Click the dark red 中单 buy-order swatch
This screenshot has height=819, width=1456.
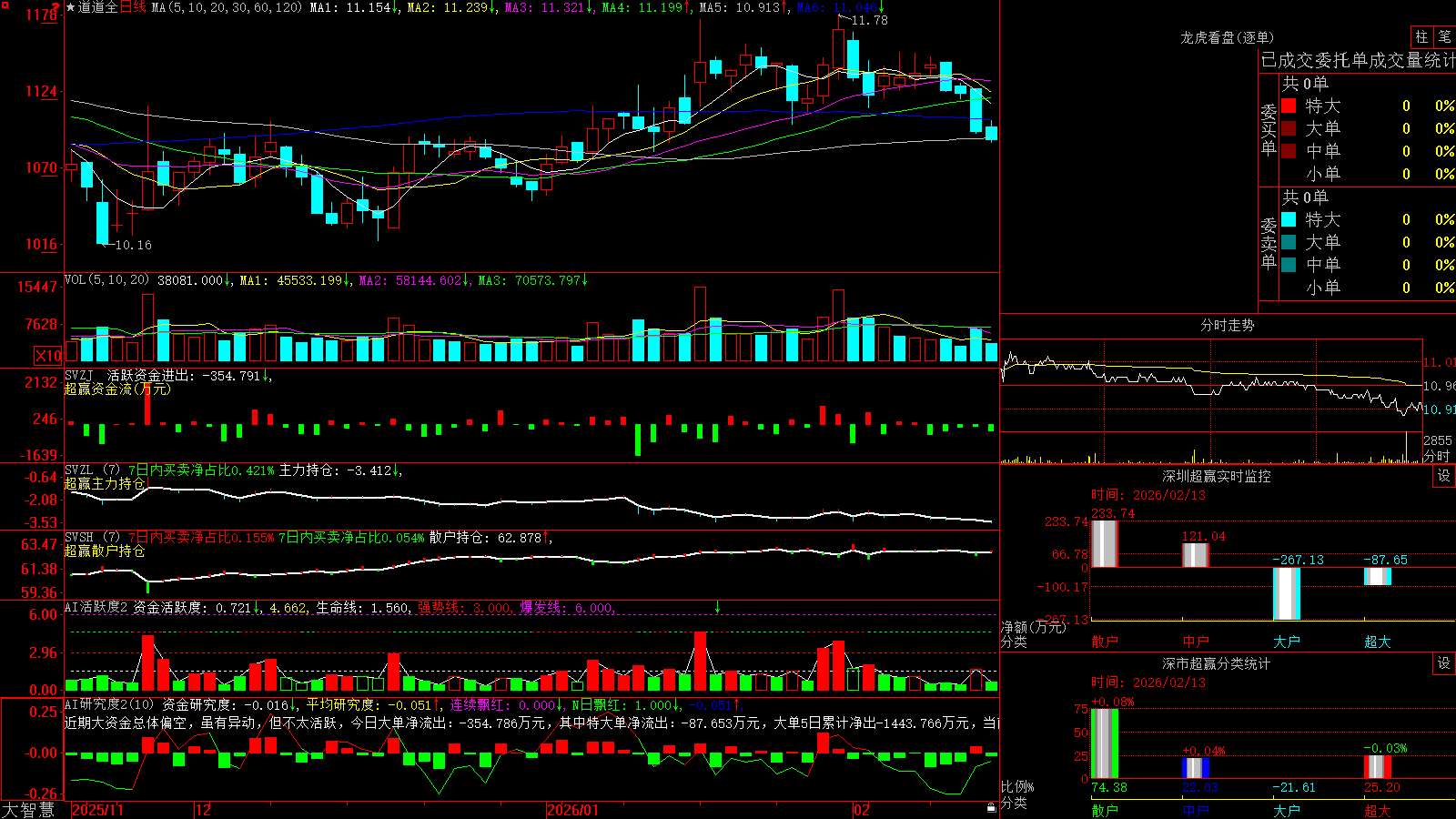pyautogui.click(x=1289, y=151)
